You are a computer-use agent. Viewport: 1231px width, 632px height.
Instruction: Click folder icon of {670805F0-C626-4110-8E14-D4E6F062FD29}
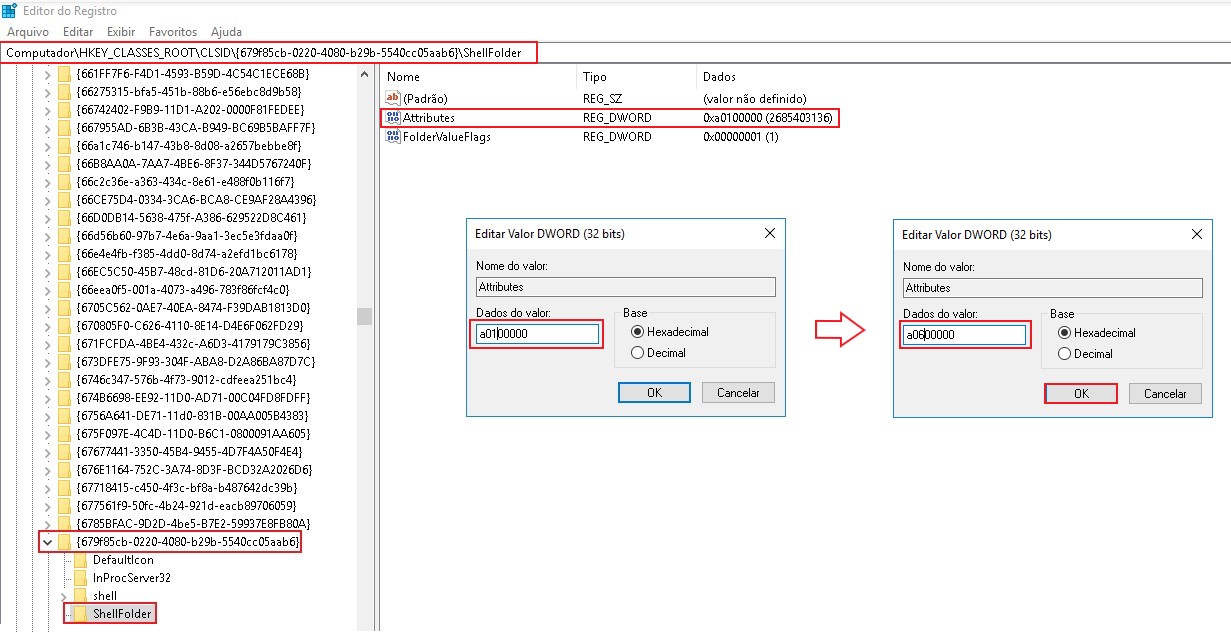(65, 326)
